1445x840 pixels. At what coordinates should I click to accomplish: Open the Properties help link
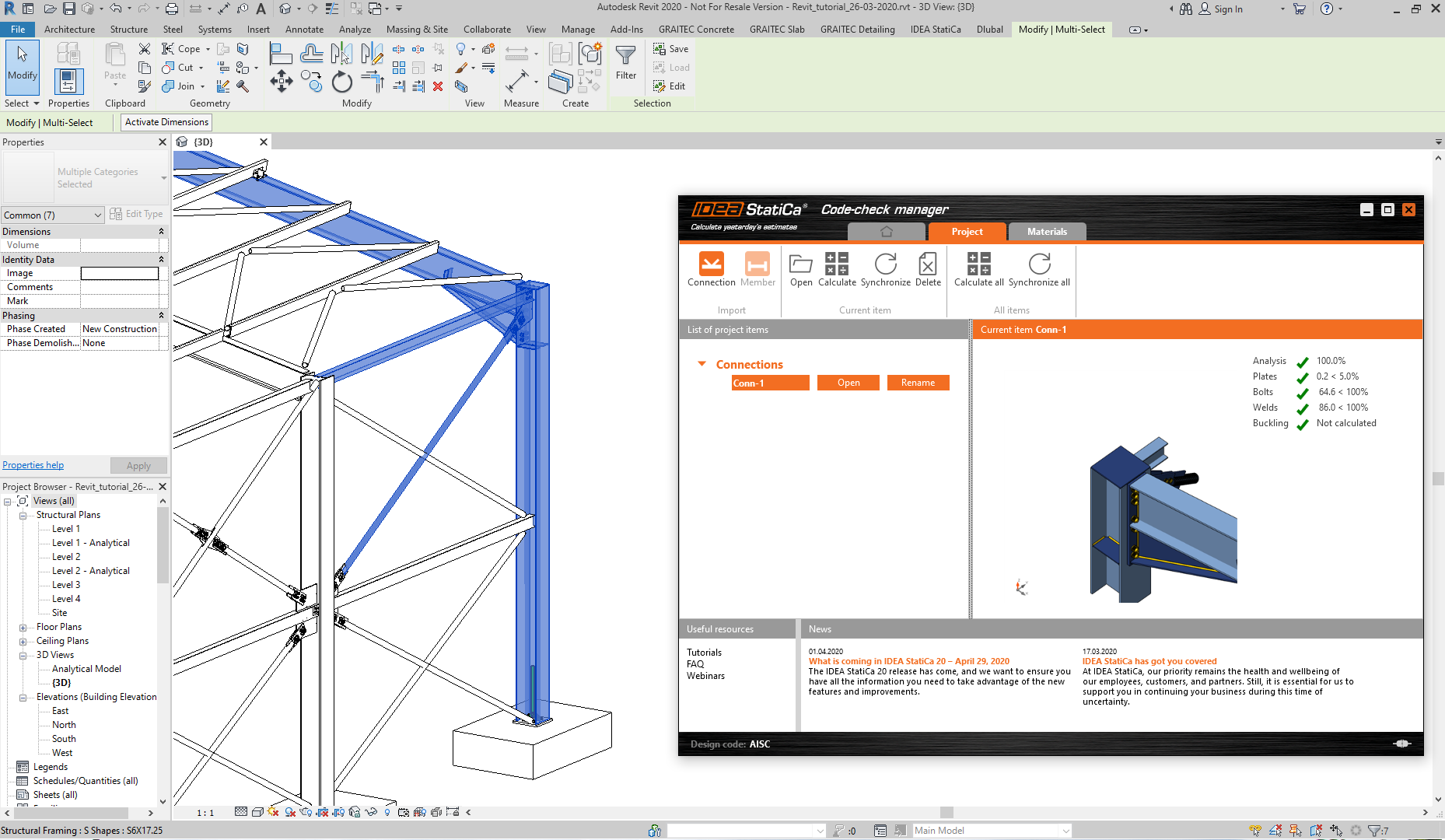(x=33, y=465)
